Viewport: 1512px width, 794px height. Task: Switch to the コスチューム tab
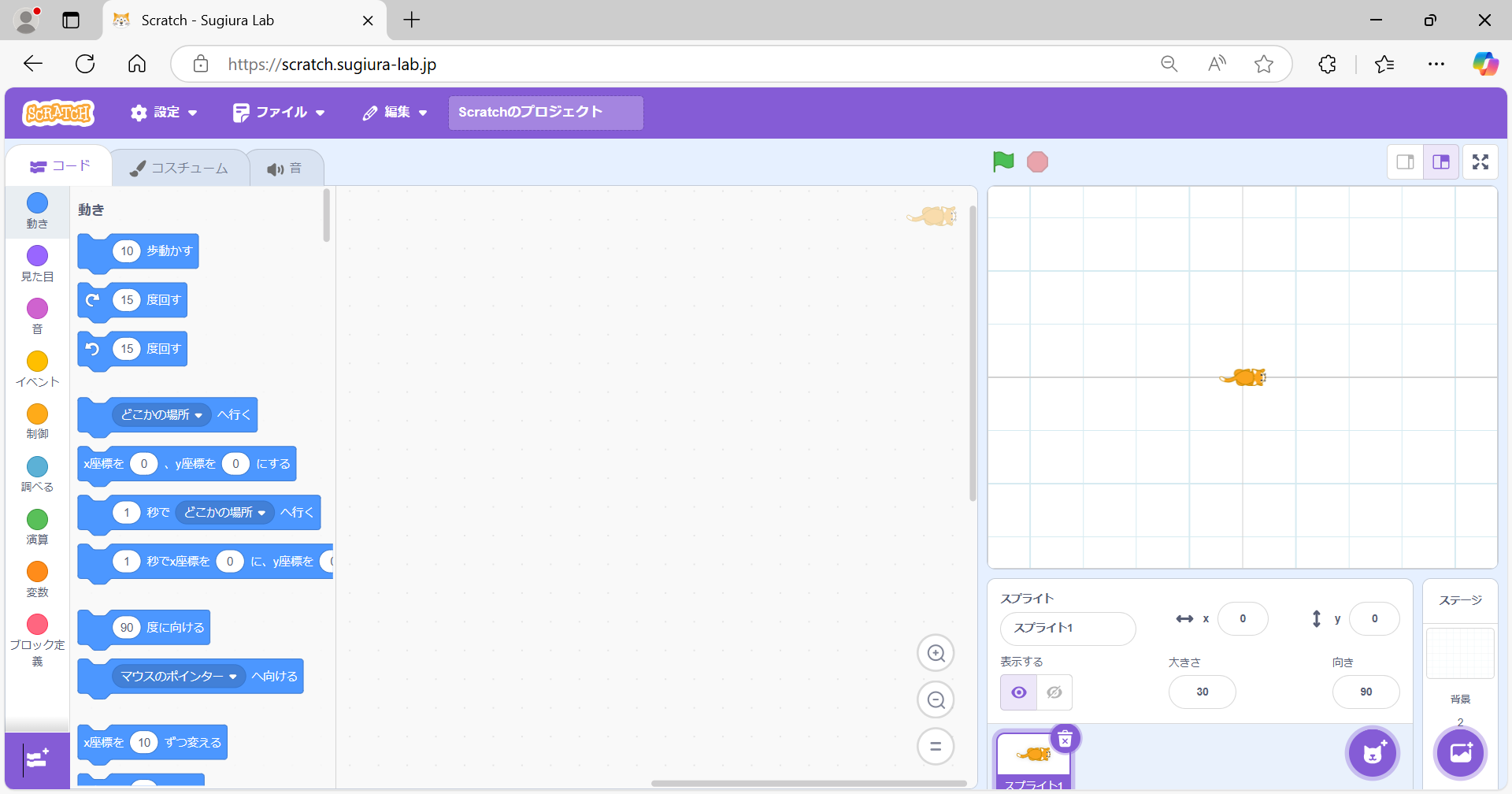180,168
